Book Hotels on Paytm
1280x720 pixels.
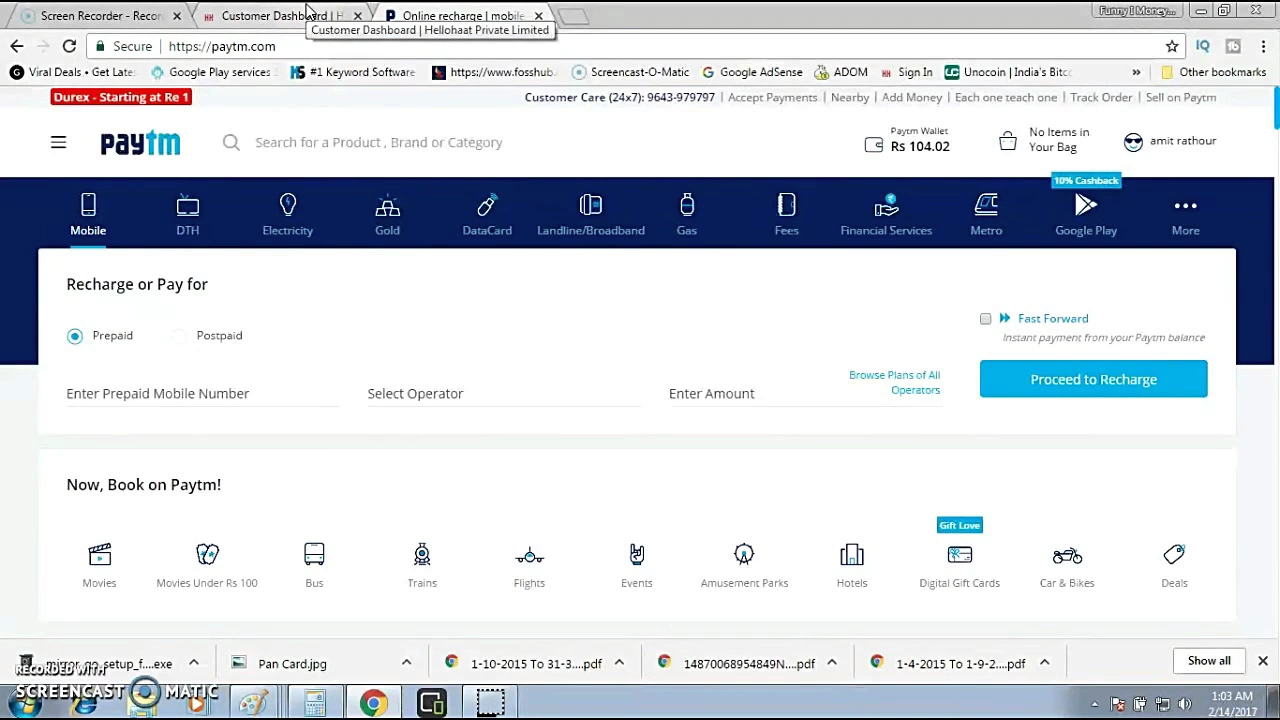tap(852, 565)
